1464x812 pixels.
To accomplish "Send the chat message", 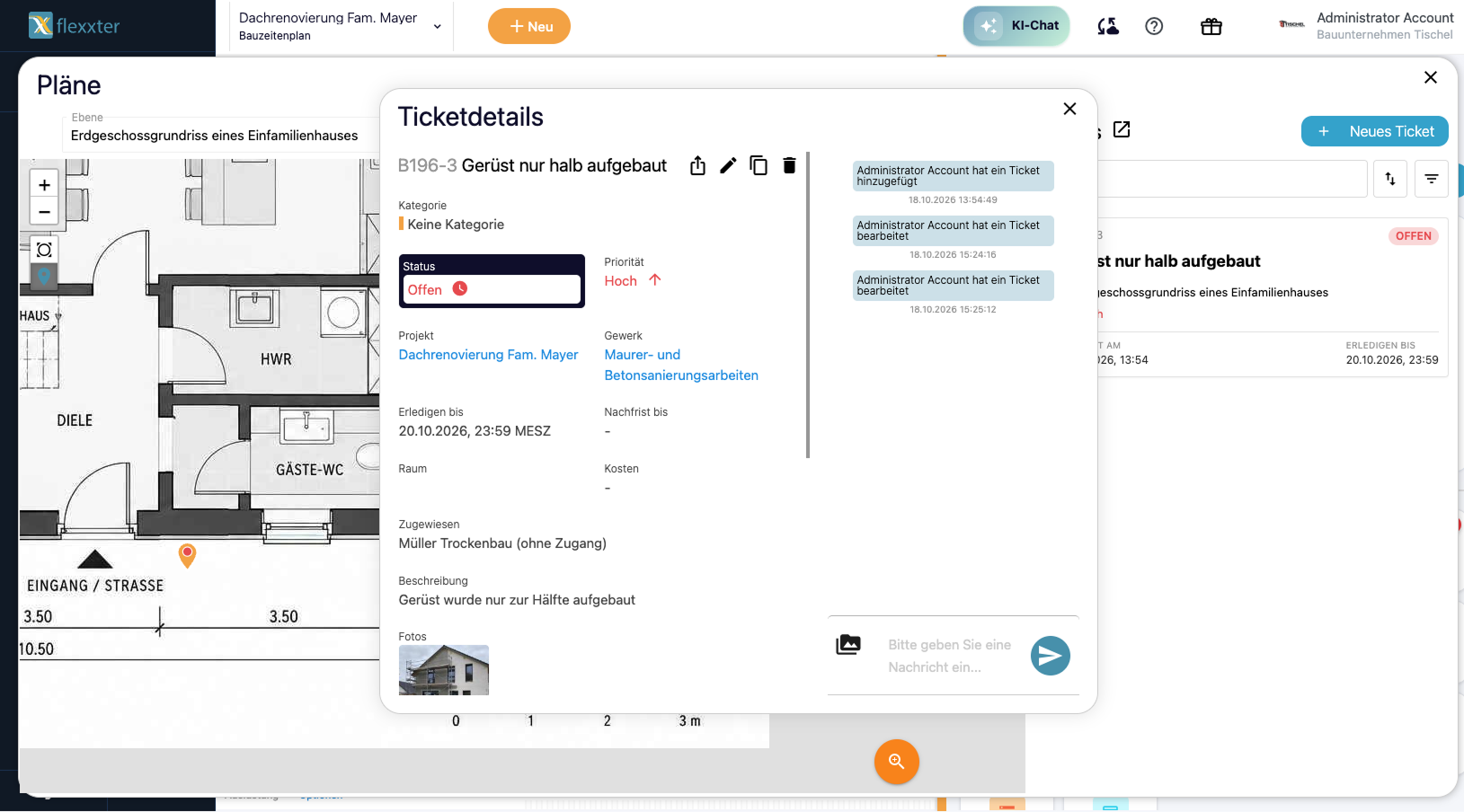I will point(1050,656).
